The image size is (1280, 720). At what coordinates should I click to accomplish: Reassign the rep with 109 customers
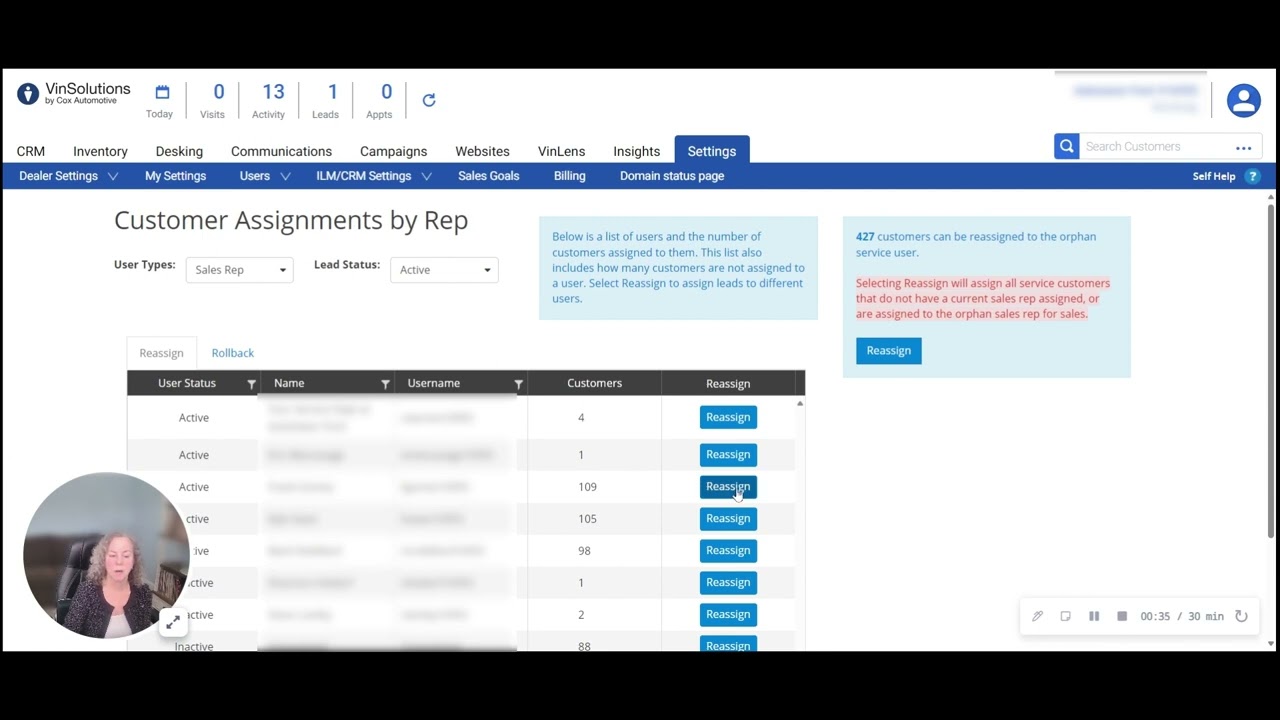728,487
